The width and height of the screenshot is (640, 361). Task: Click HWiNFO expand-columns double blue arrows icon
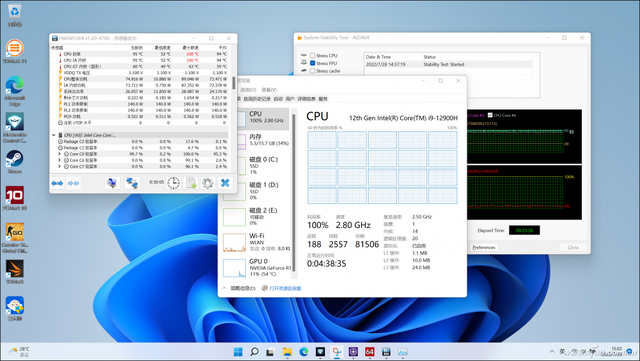point(57,183)
